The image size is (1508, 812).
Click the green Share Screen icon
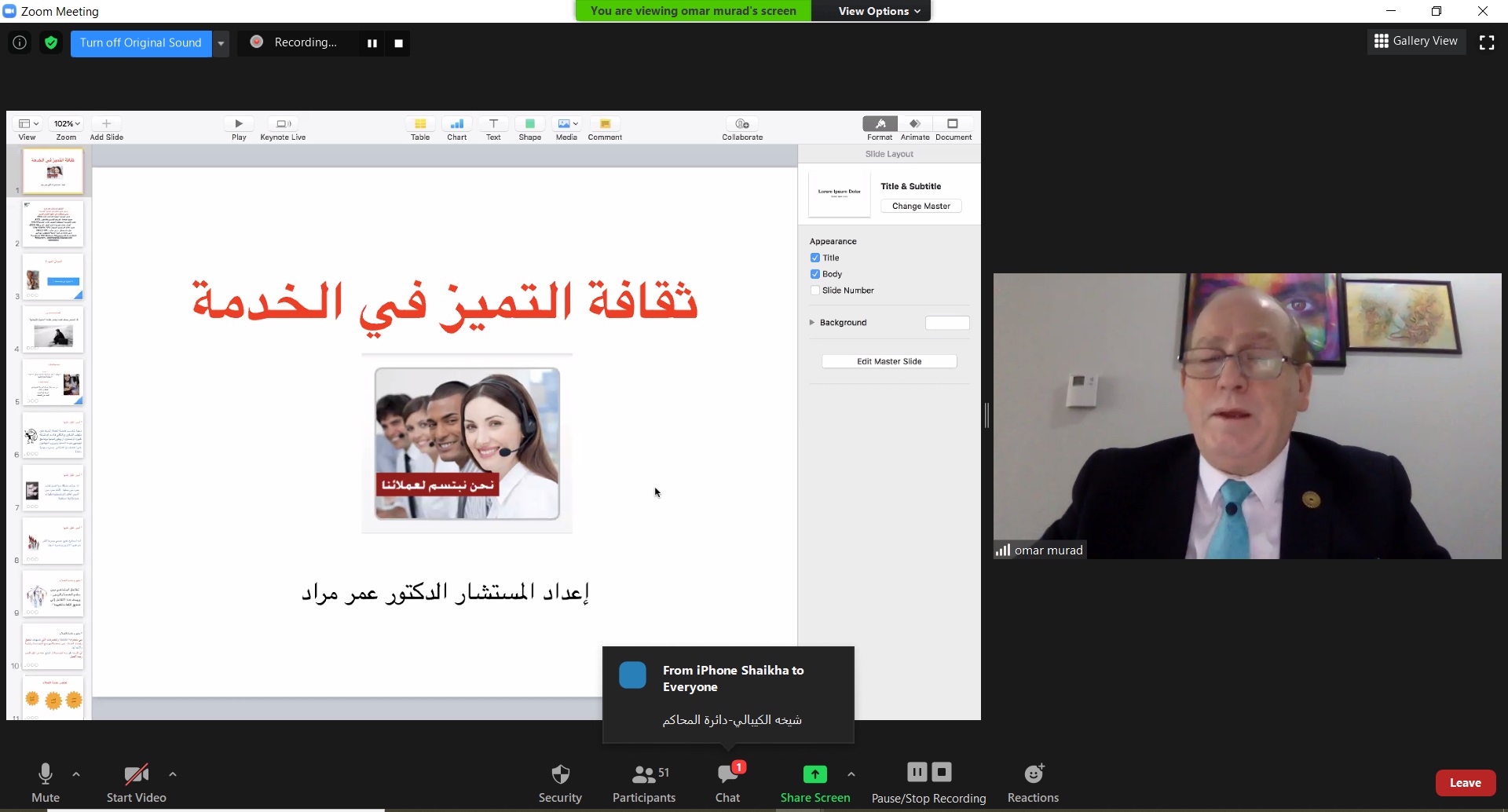pos(814,774)
